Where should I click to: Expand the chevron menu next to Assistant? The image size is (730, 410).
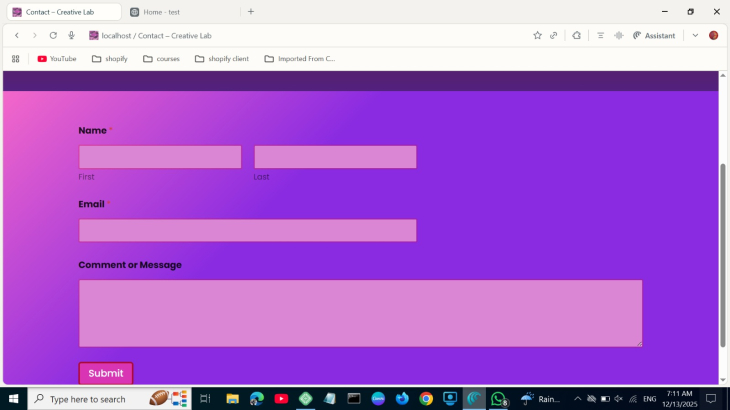695,35
